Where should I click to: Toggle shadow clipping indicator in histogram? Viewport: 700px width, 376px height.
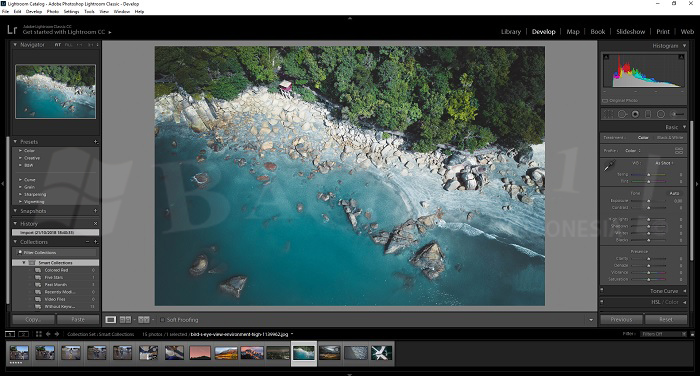tap(606, 57)
